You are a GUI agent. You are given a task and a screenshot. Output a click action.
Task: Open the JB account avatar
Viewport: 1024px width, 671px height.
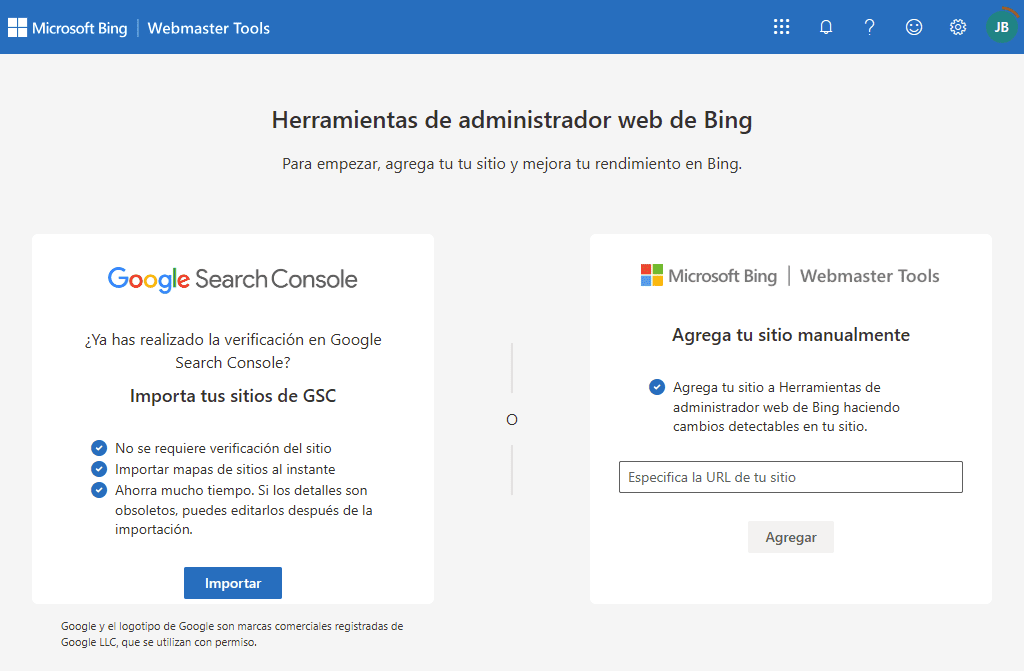click(1001, 27)
